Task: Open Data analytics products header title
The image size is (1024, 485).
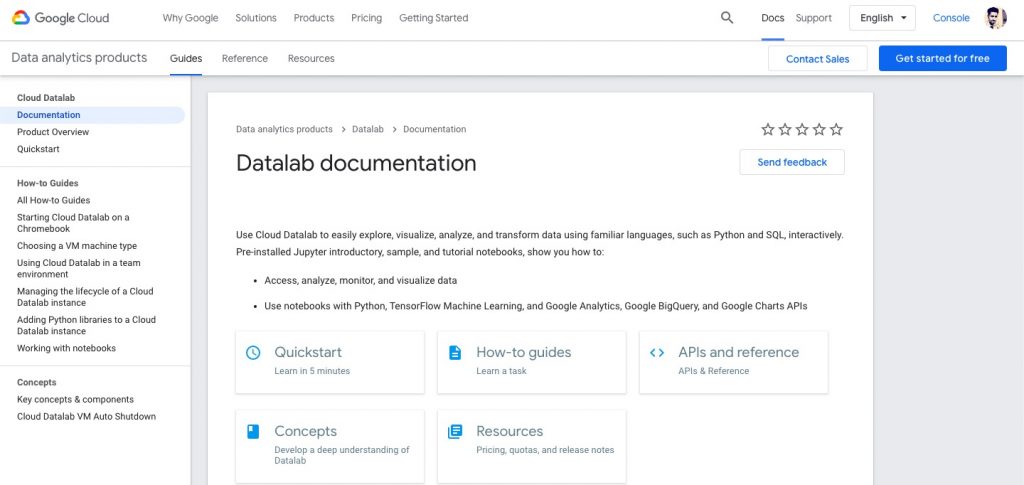Action: click(79, 57)
